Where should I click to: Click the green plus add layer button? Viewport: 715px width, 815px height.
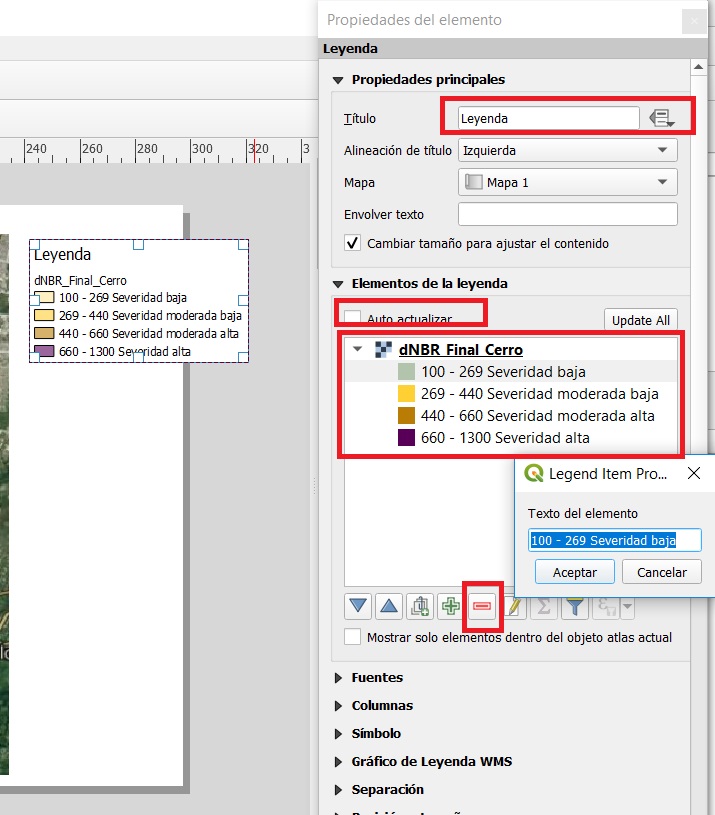[x=451, y=606]
